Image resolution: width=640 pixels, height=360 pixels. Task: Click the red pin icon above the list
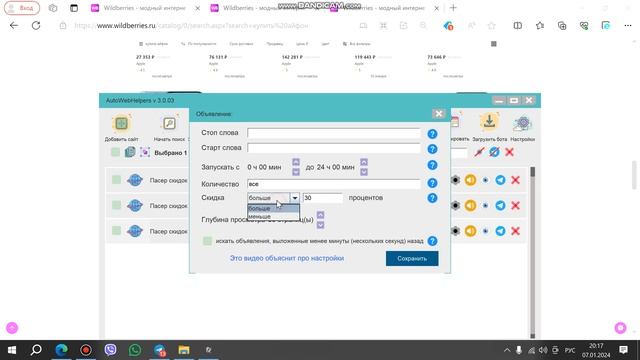[x=479, y=152]
